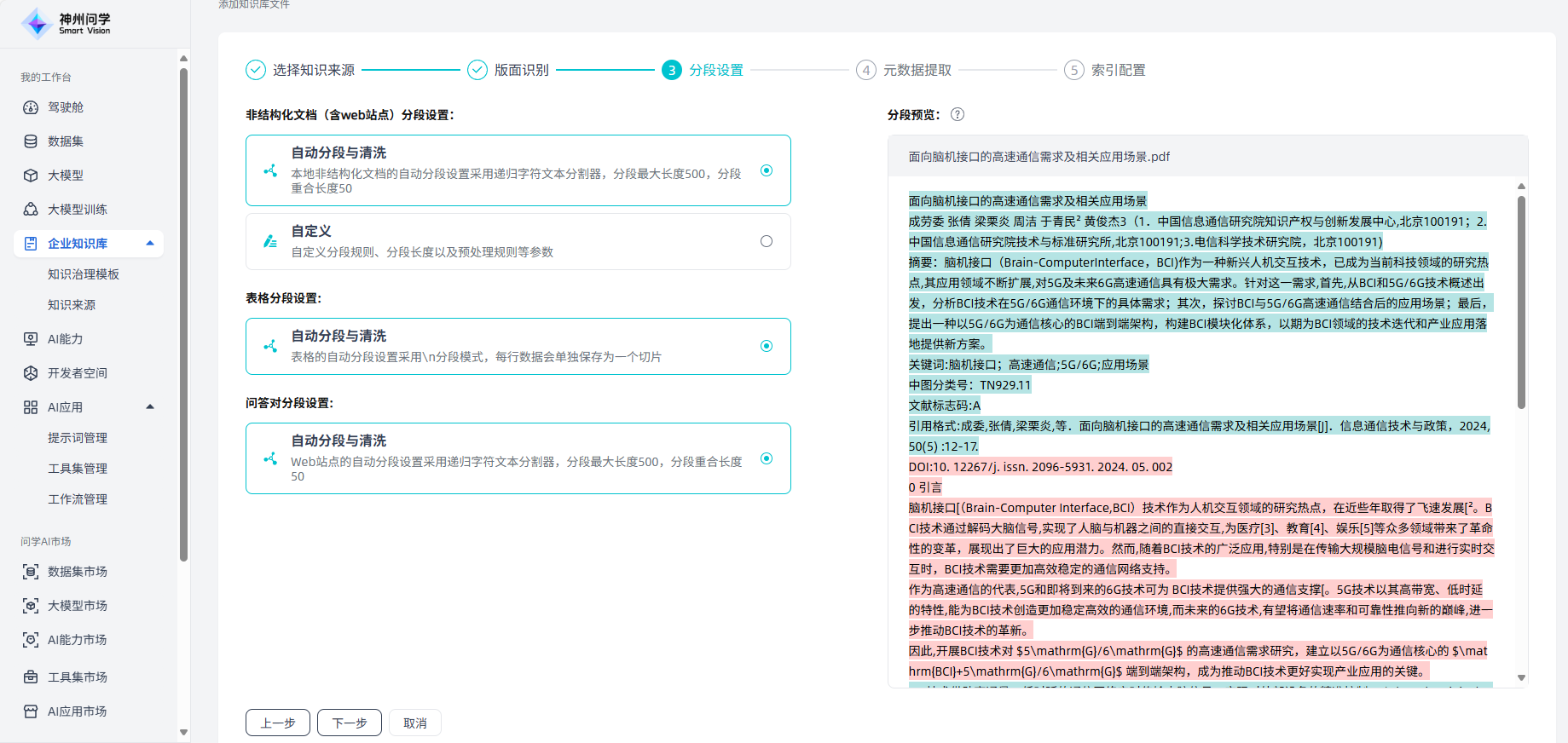Click the step 3 分段设置 circle

(x=672, y=70)
